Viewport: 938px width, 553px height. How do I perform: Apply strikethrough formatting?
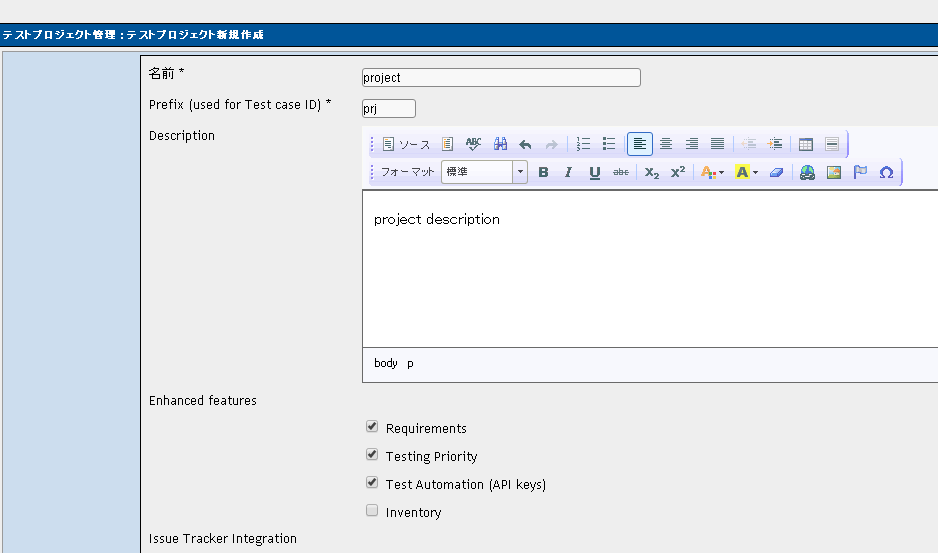(621, 172)
